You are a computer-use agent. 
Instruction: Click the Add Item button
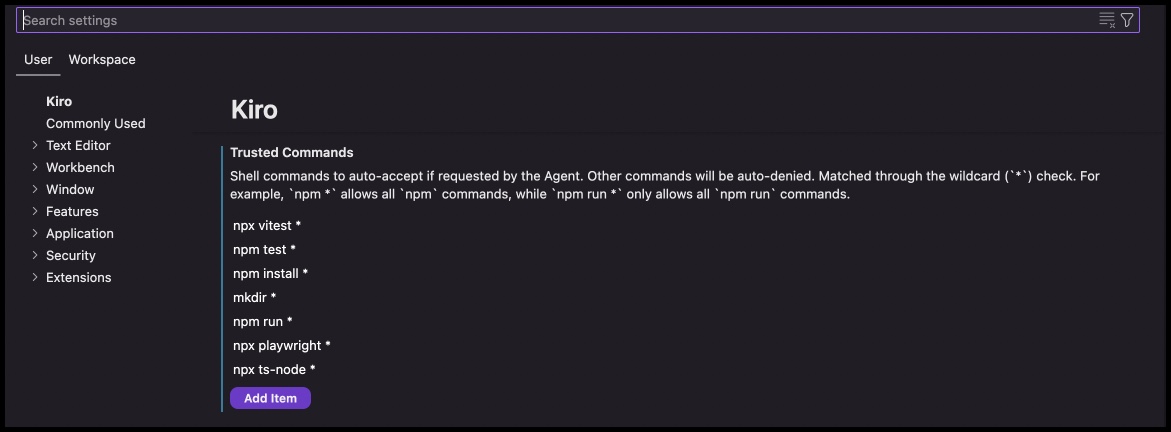tap(270, 398)
